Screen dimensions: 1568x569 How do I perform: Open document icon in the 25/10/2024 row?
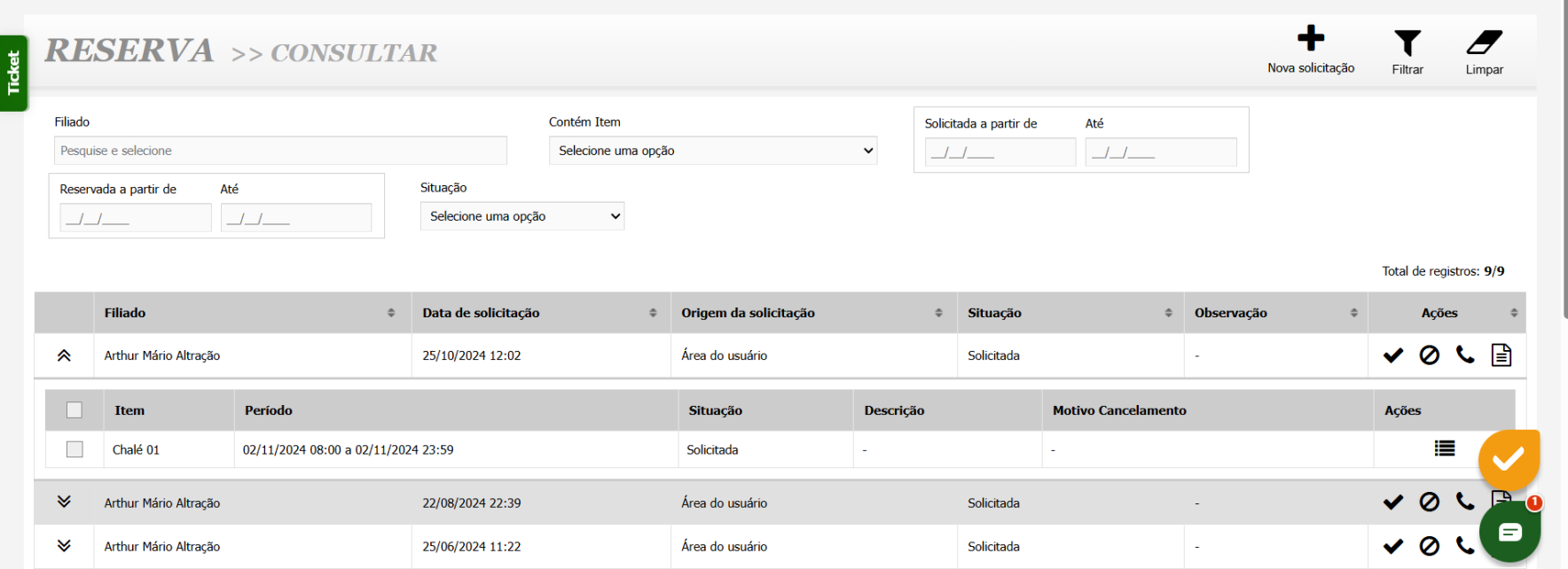pyautogui.click(x=1501, y=355)
